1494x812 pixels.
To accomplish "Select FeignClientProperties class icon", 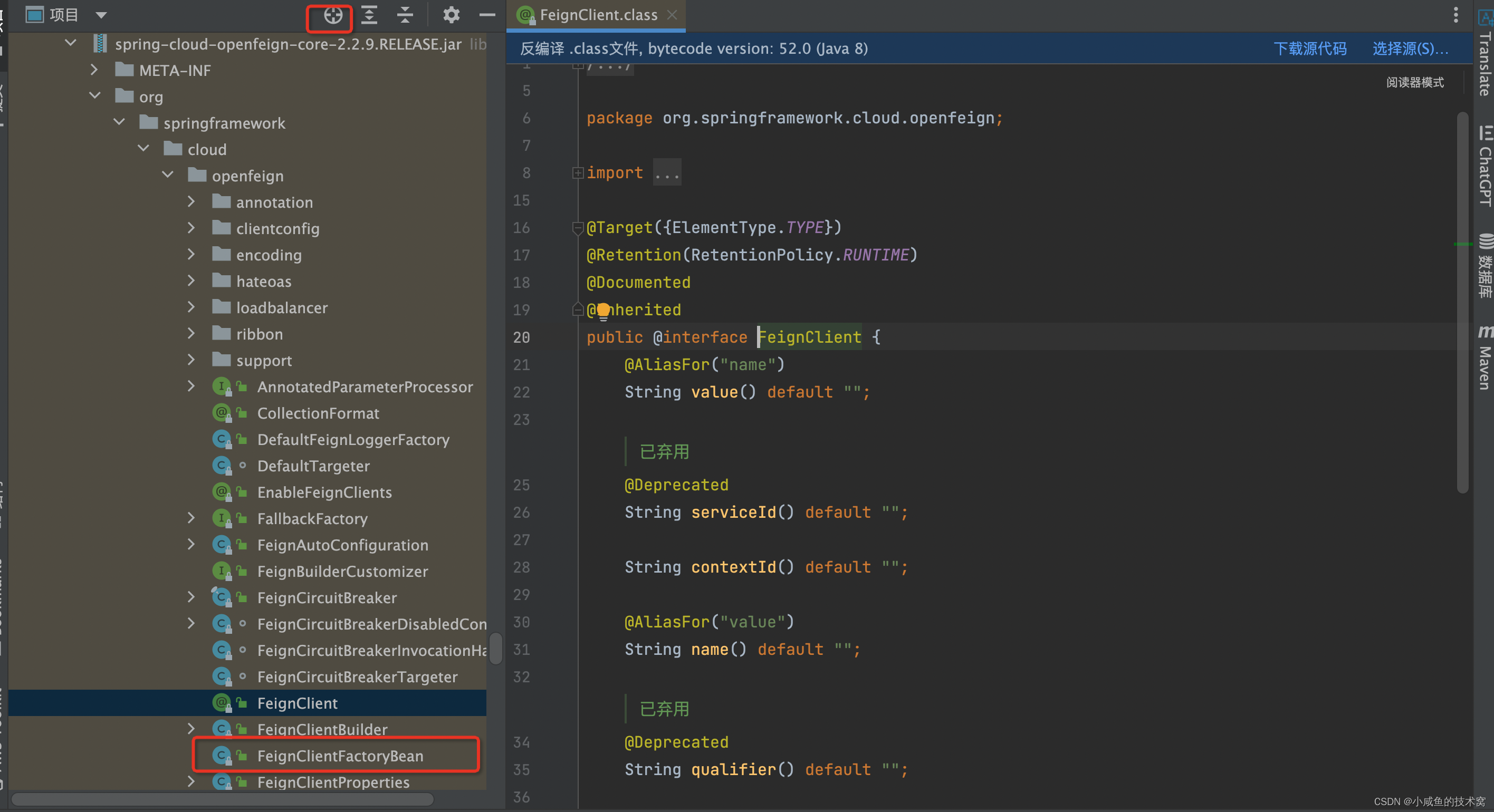I will 222,782.
